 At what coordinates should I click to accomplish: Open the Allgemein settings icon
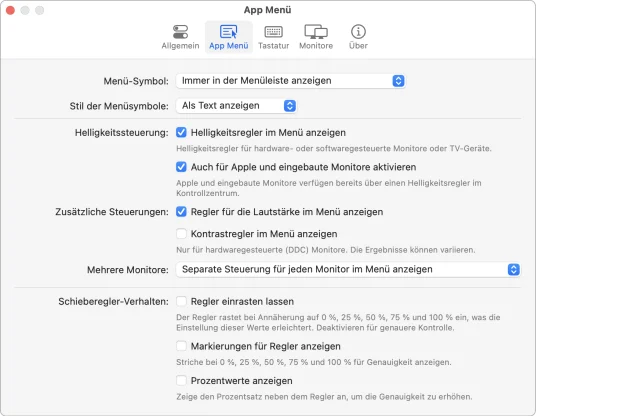point(180,32)
